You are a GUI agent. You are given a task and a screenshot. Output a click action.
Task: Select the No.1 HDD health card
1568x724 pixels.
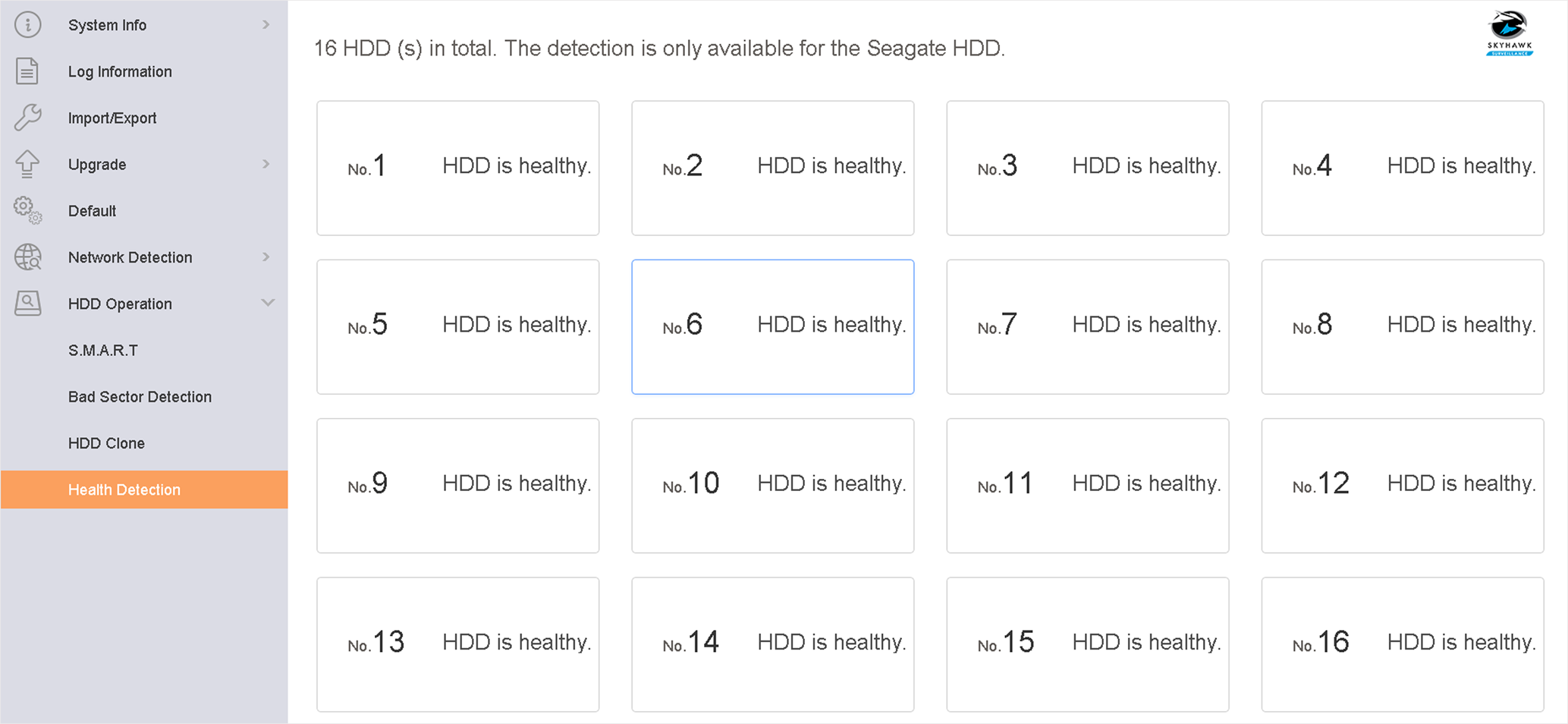(457, 168)
